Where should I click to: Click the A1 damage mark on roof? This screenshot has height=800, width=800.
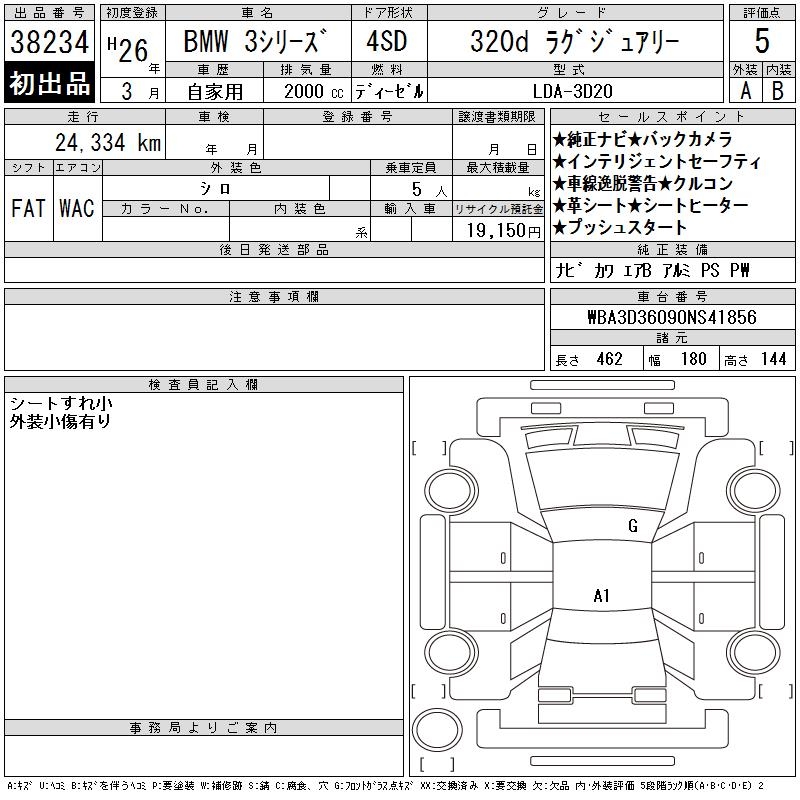click(x=601, y=595)
